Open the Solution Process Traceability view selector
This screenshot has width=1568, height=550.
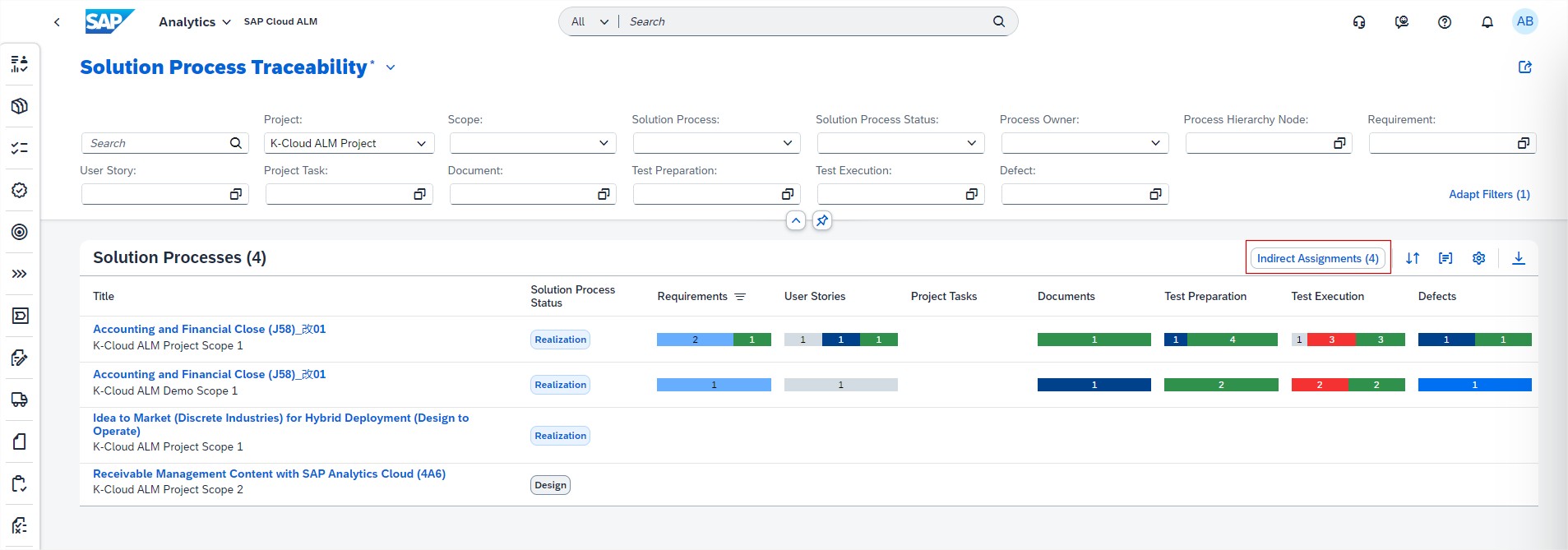point(391,67)
